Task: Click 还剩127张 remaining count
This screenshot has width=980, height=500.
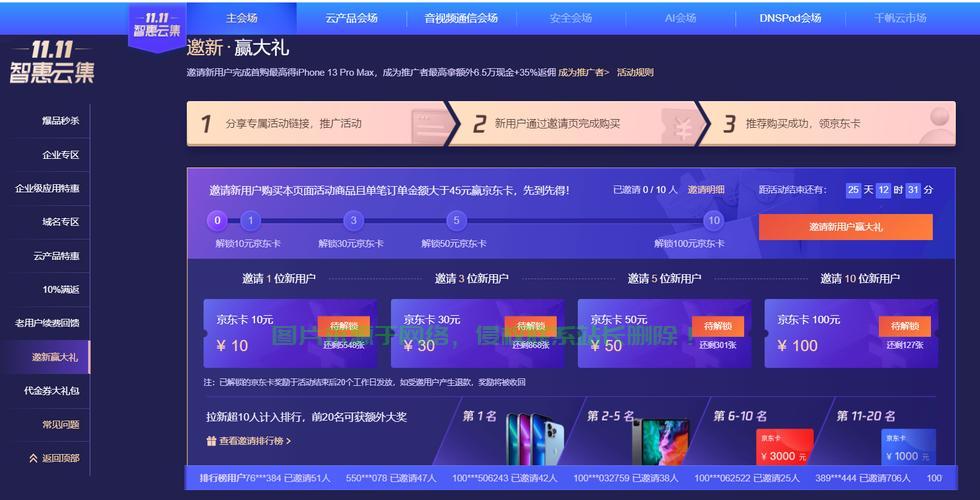Action: 905,345
